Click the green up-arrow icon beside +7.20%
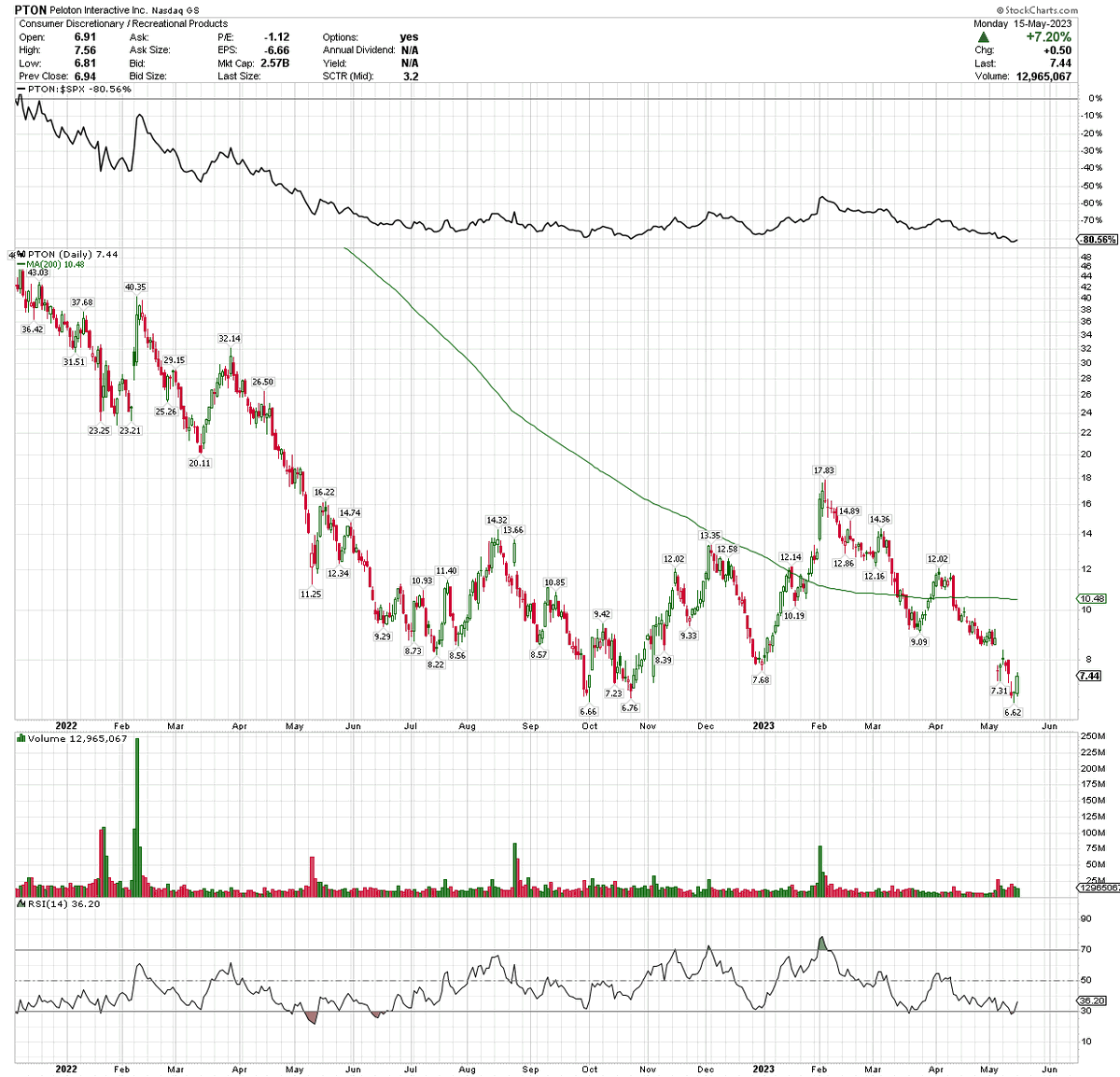The height and width of the screenshot is (1077, 1120). [x=984, y=37]
